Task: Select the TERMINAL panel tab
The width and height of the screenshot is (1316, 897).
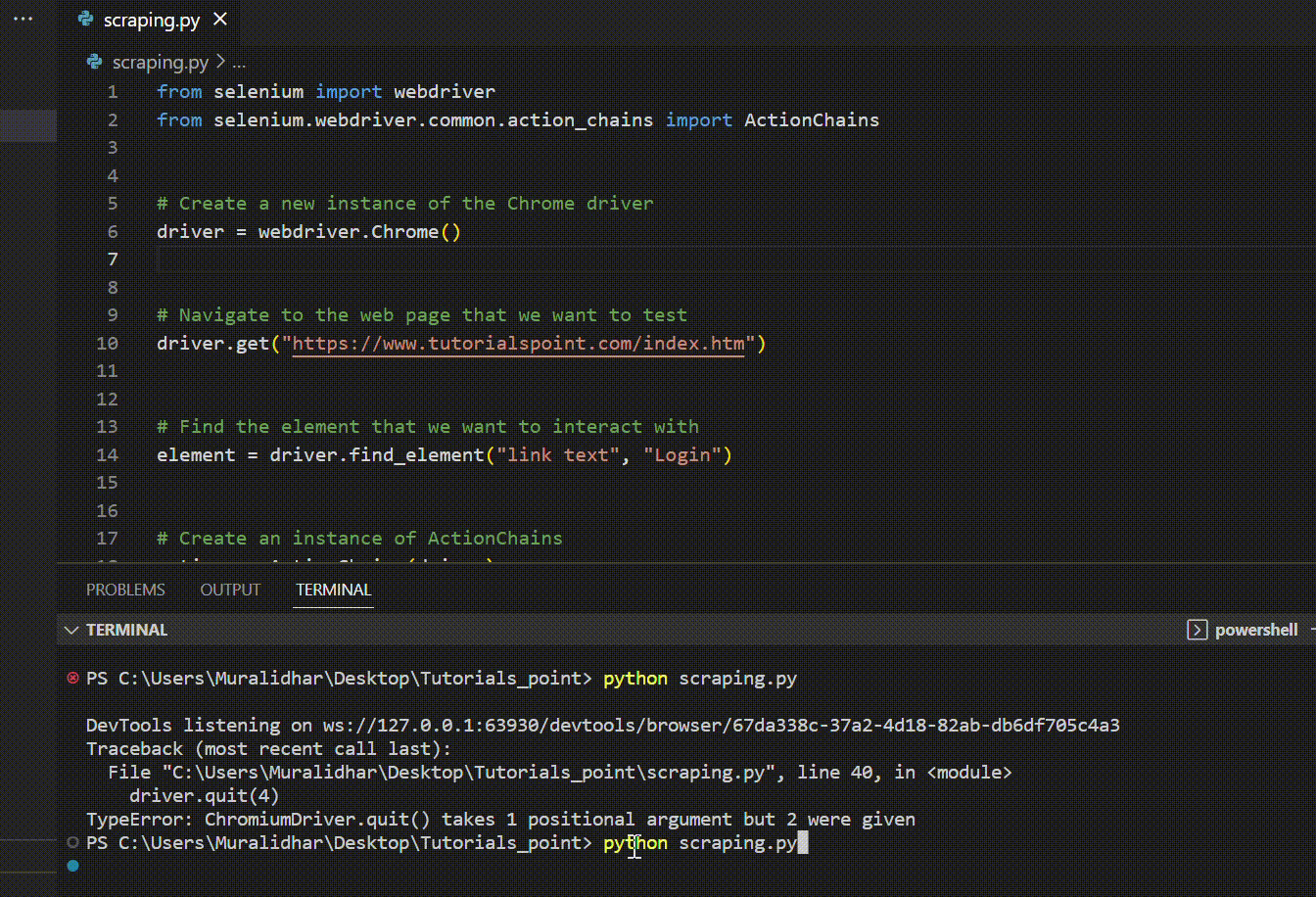Action: coord(333,590)
